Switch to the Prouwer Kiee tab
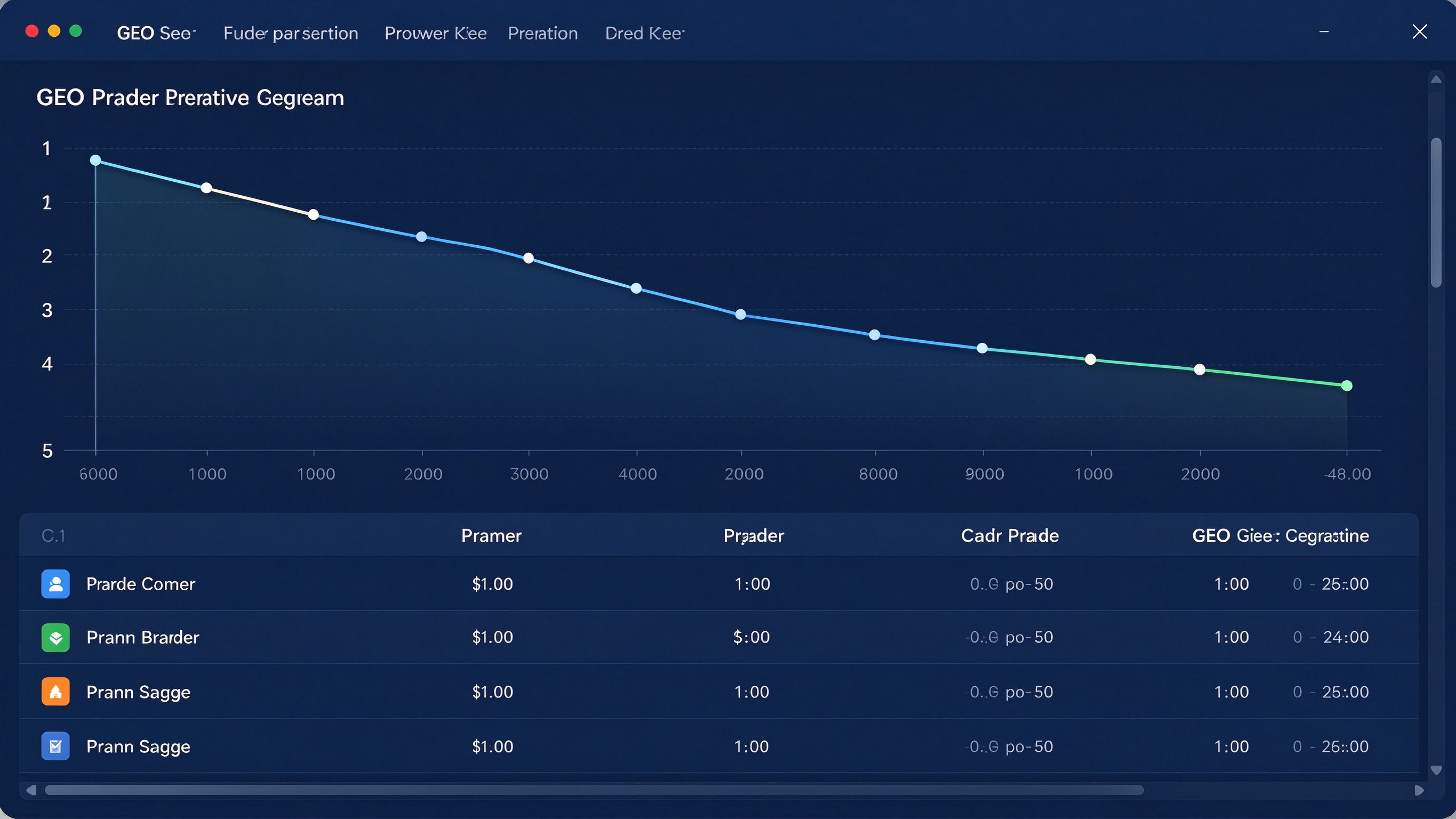 435,34
